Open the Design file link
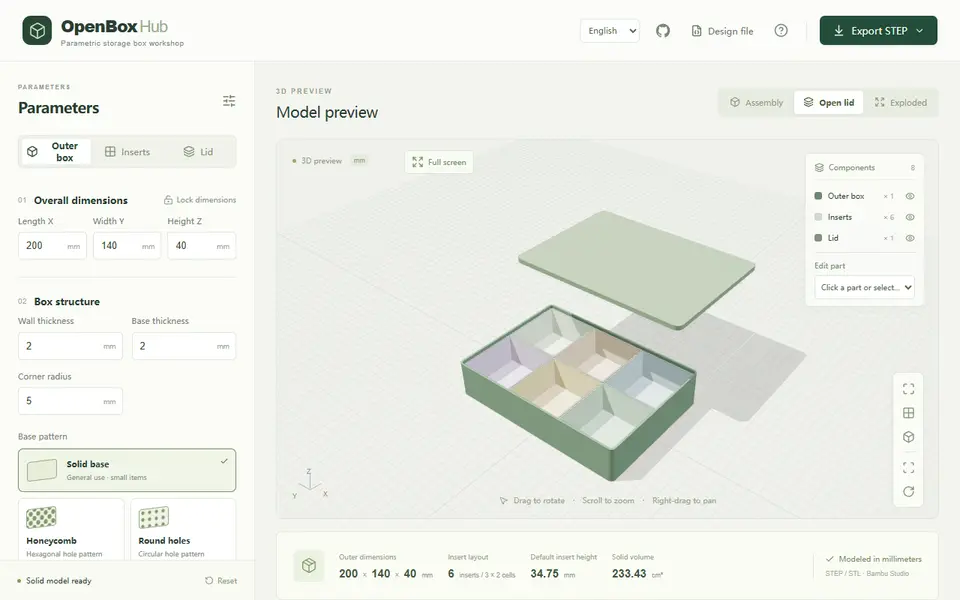Image resolution: width=960 pixels, height=600 pixels. click(x=722, y=31)
